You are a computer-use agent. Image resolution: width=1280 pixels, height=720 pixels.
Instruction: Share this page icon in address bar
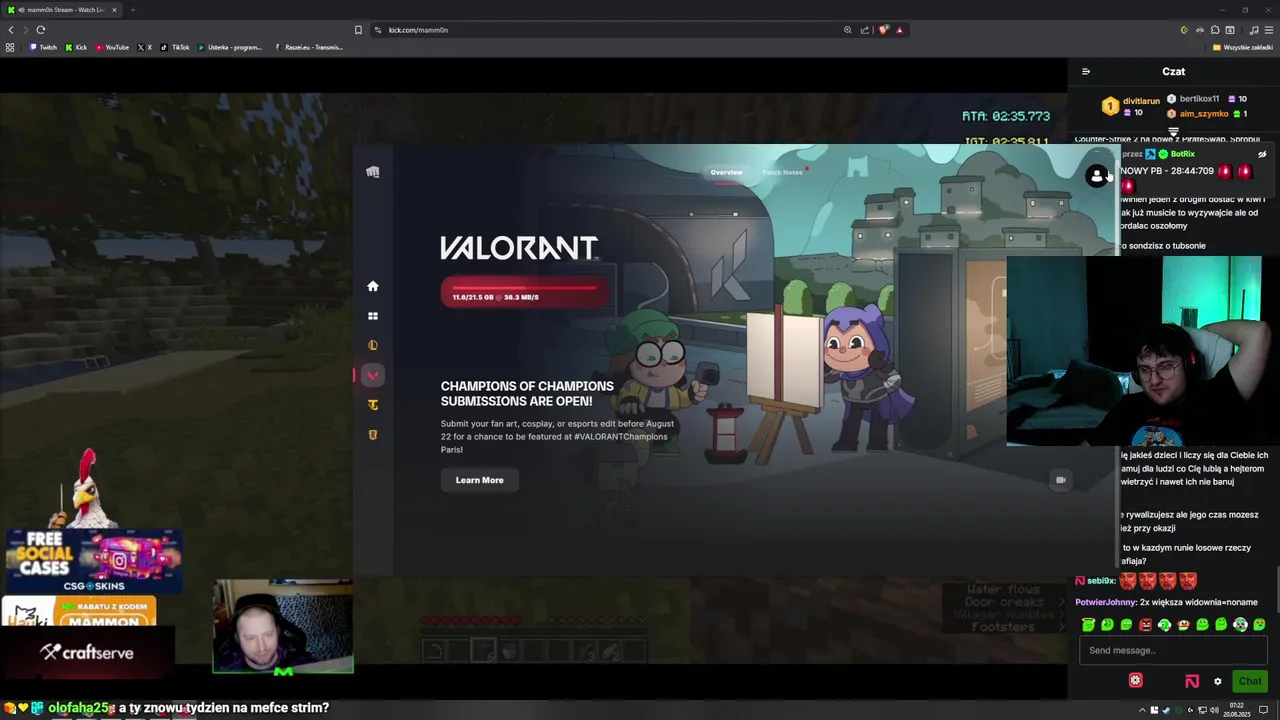click(865, 30)
